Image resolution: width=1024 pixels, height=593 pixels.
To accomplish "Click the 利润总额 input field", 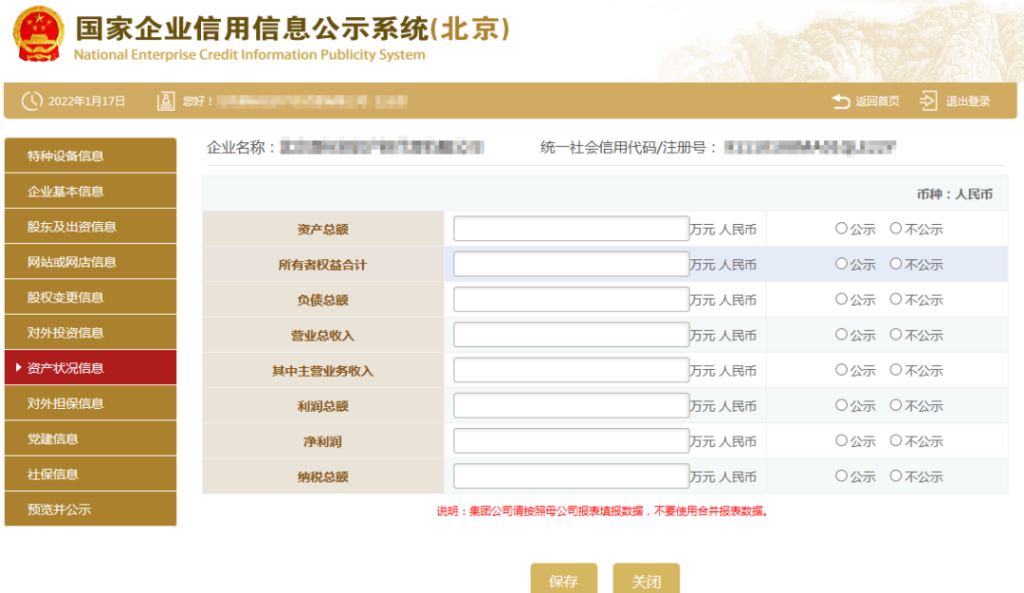I will pyautogui.click(x=570, y=406).
